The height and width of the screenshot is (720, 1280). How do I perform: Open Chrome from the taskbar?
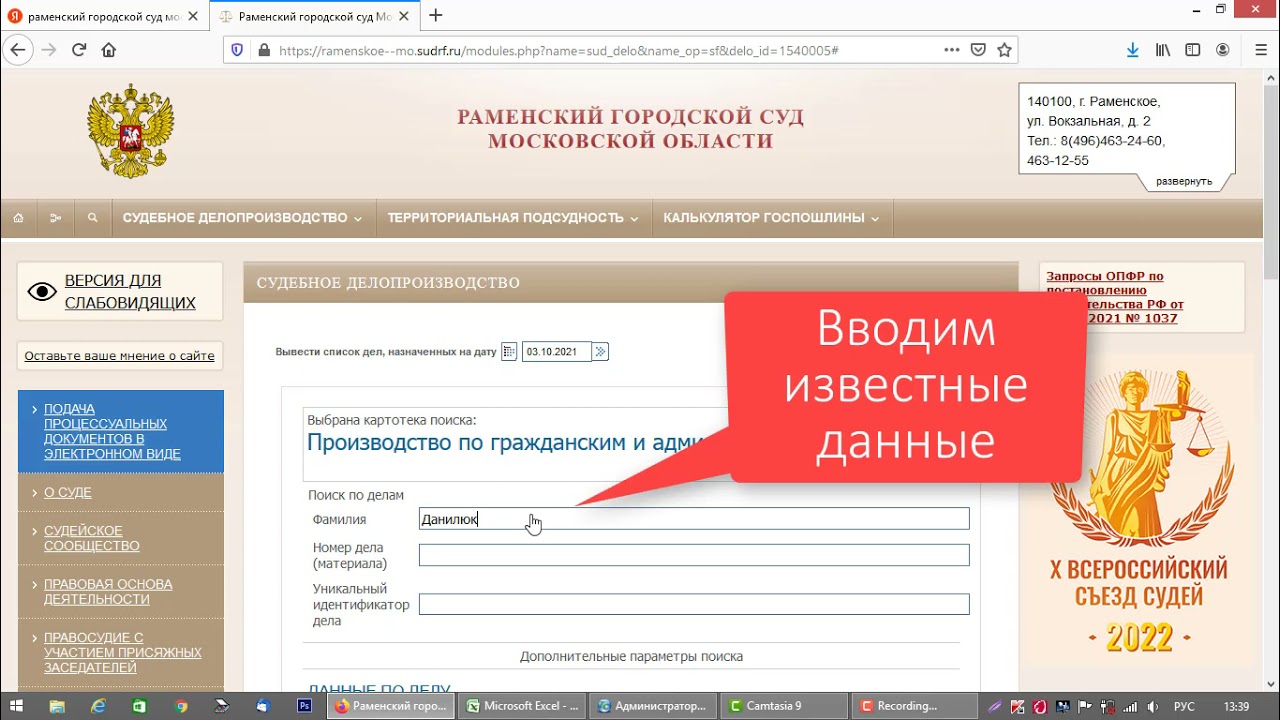181,706
